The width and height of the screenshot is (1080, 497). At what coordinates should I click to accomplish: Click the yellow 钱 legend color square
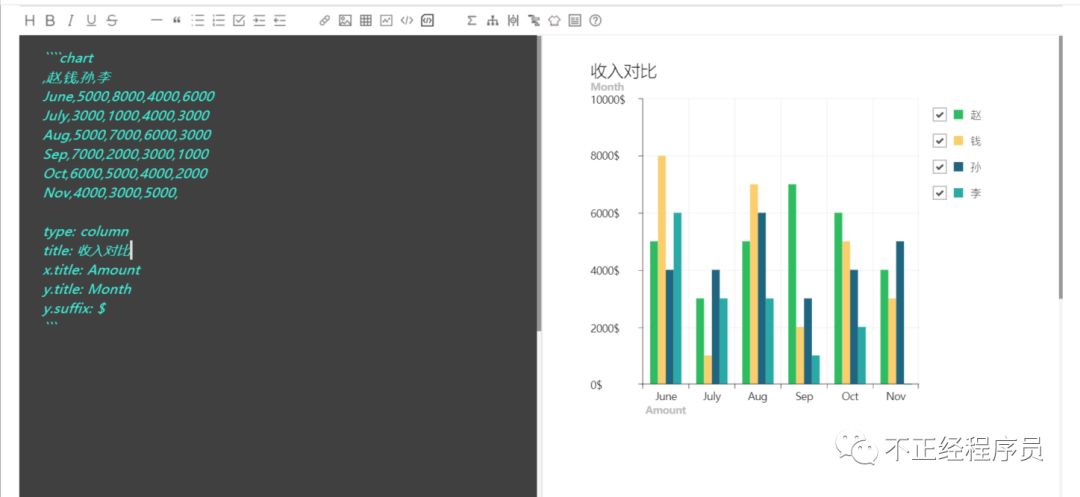[958, 140]
